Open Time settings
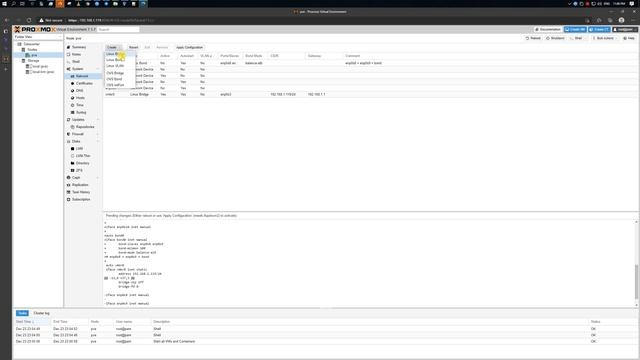The image size is (640, 360). (x=80, y=105)
